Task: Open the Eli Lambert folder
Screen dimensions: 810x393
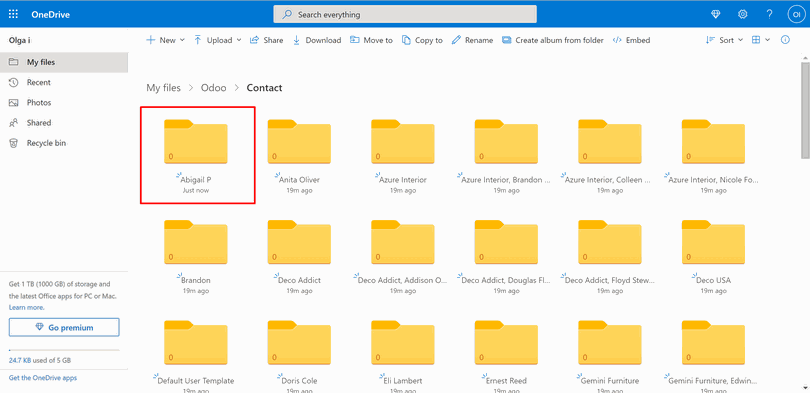Action: coord(403,343)
